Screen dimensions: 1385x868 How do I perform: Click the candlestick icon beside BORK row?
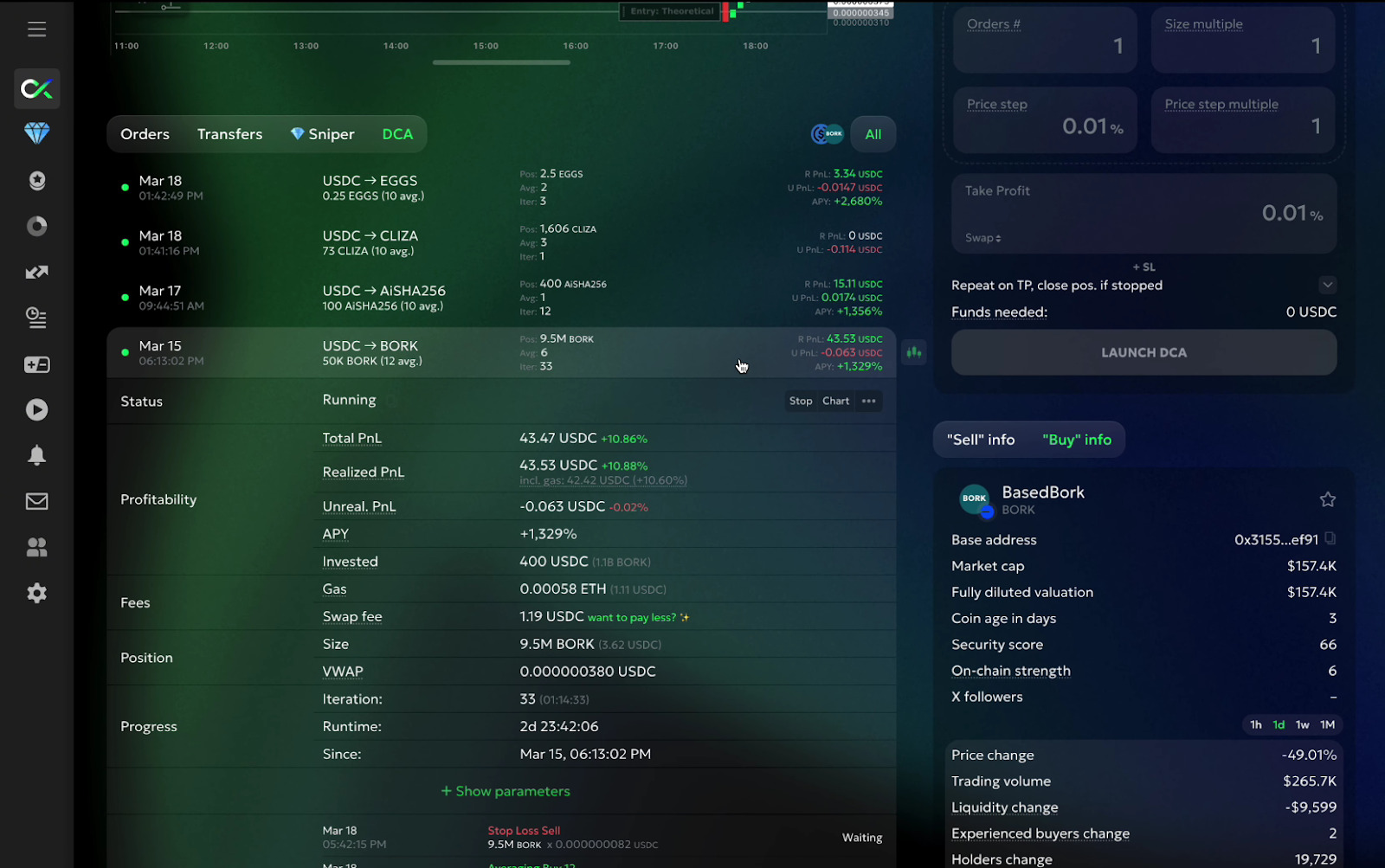913,352
